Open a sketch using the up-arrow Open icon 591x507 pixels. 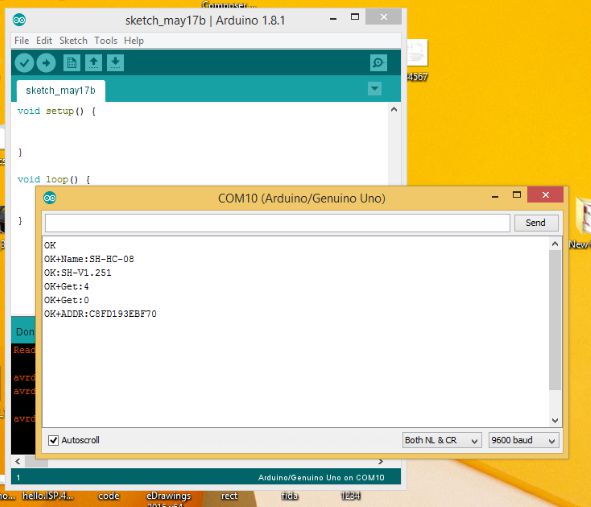coord(93,63)
